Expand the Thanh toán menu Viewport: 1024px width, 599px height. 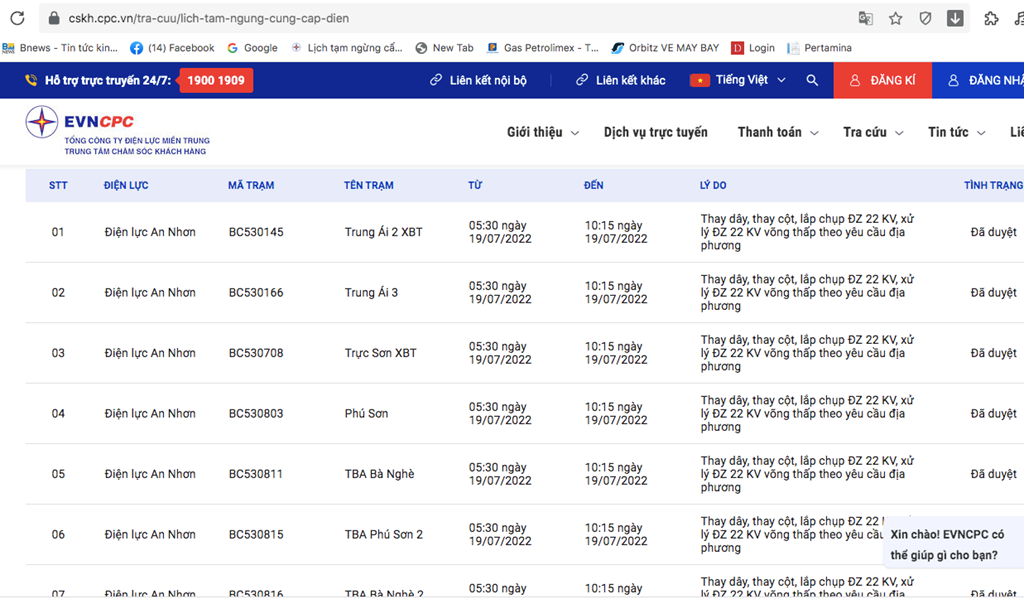click(778, 132)
